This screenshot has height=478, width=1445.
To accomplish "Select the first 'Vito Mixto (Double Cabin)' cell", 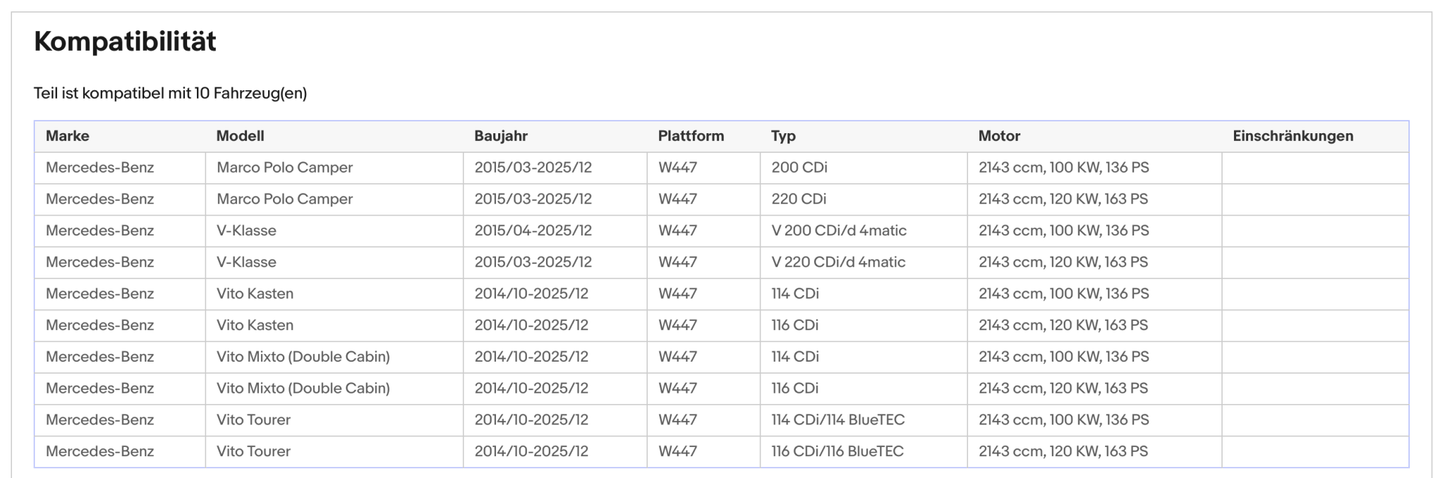I will (303, 357).
